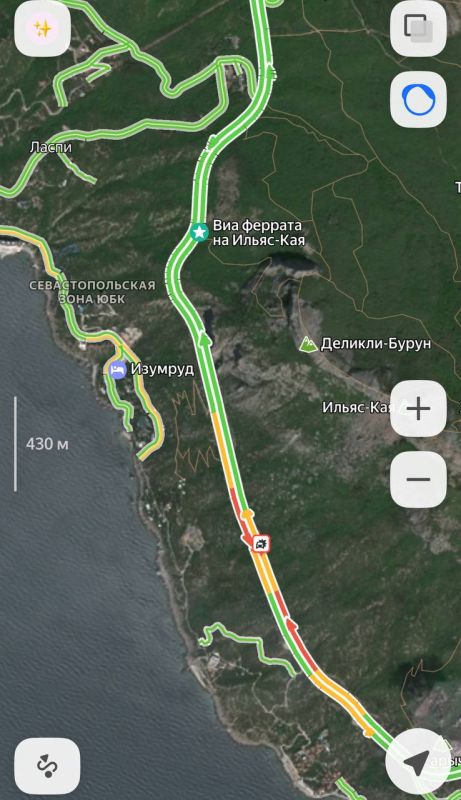The height and width of the screenshot is (800, 461).
Task: Select the Виа феррата star marker
Action: tap(199, 232)
